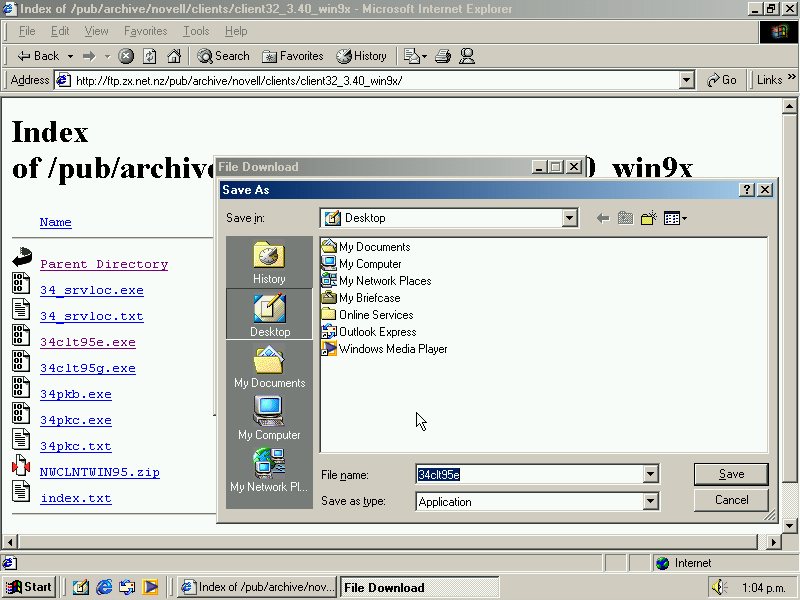
Task: Select My Documents in the file list
Action: click(366, 247)
